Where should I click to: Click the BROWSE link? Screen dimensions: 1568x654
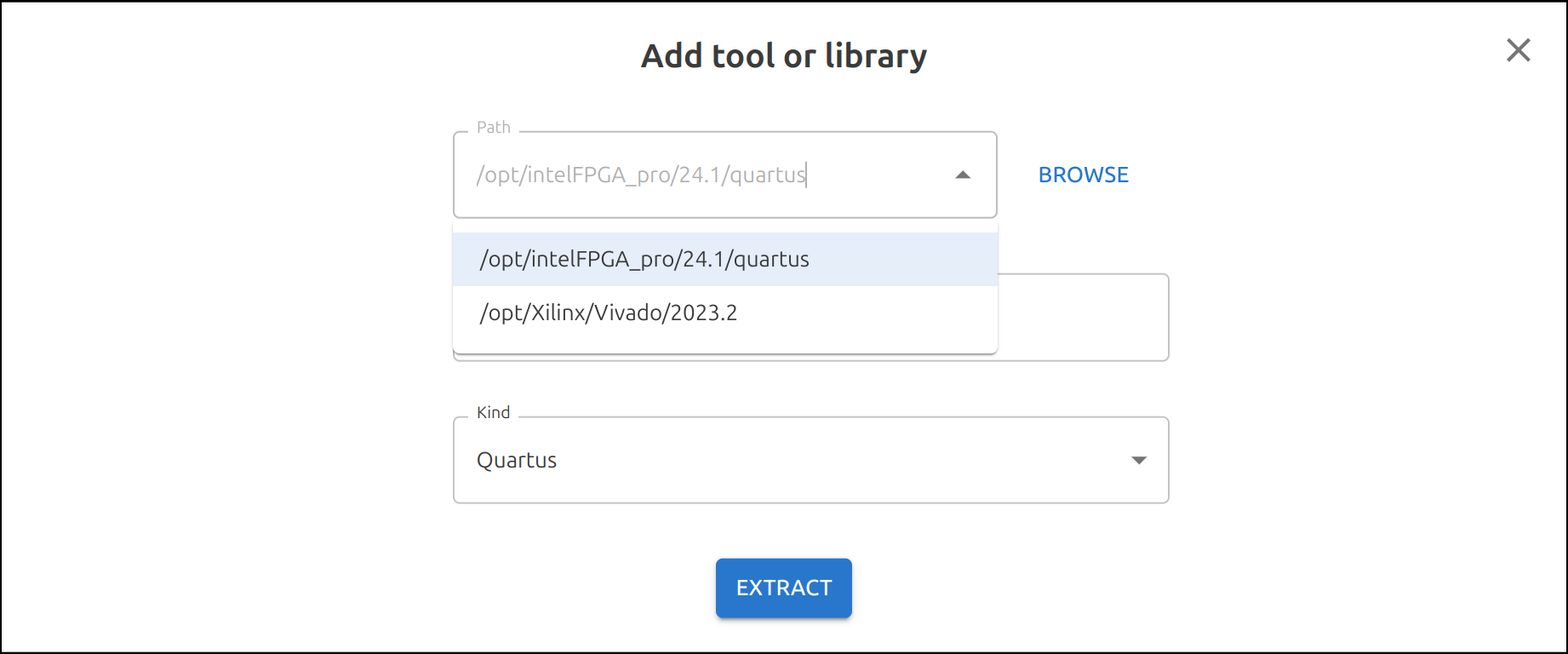pos(1083,175)
